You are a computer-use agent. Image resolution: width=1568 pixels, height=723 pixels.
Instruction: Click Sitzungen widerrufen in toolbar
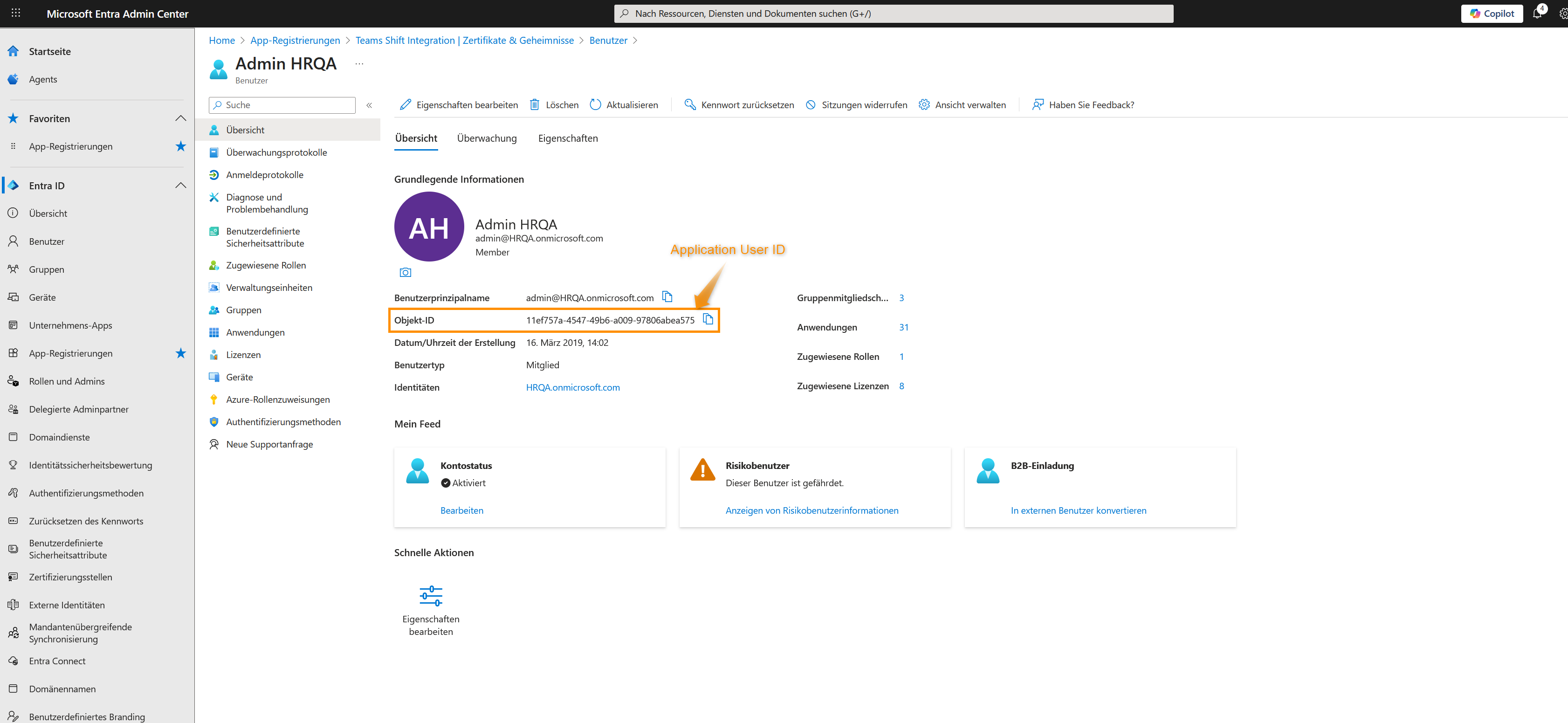856,105
